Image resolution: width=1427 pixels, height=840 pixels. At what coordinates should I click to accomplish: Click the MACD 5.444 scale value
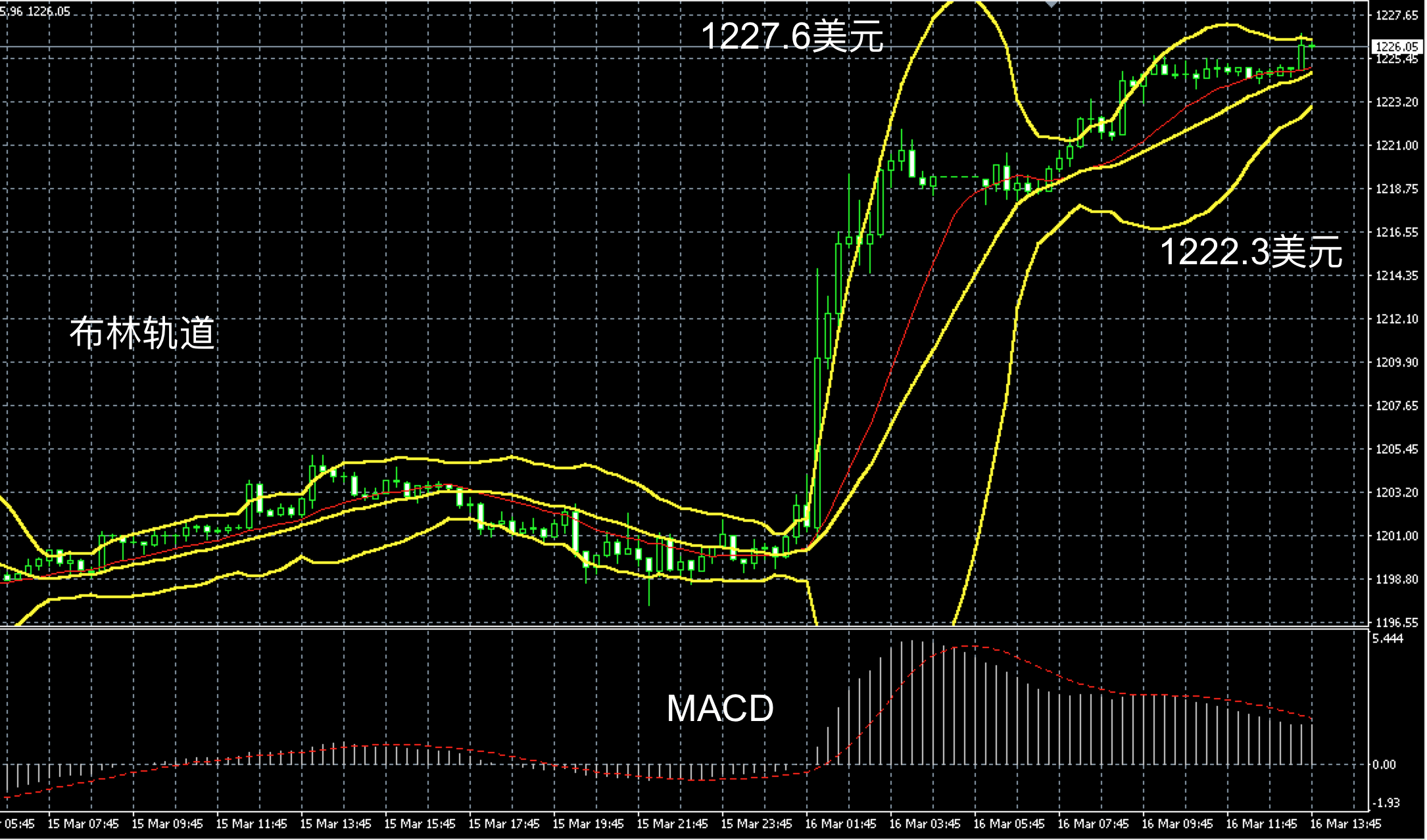coord(1388,639)
